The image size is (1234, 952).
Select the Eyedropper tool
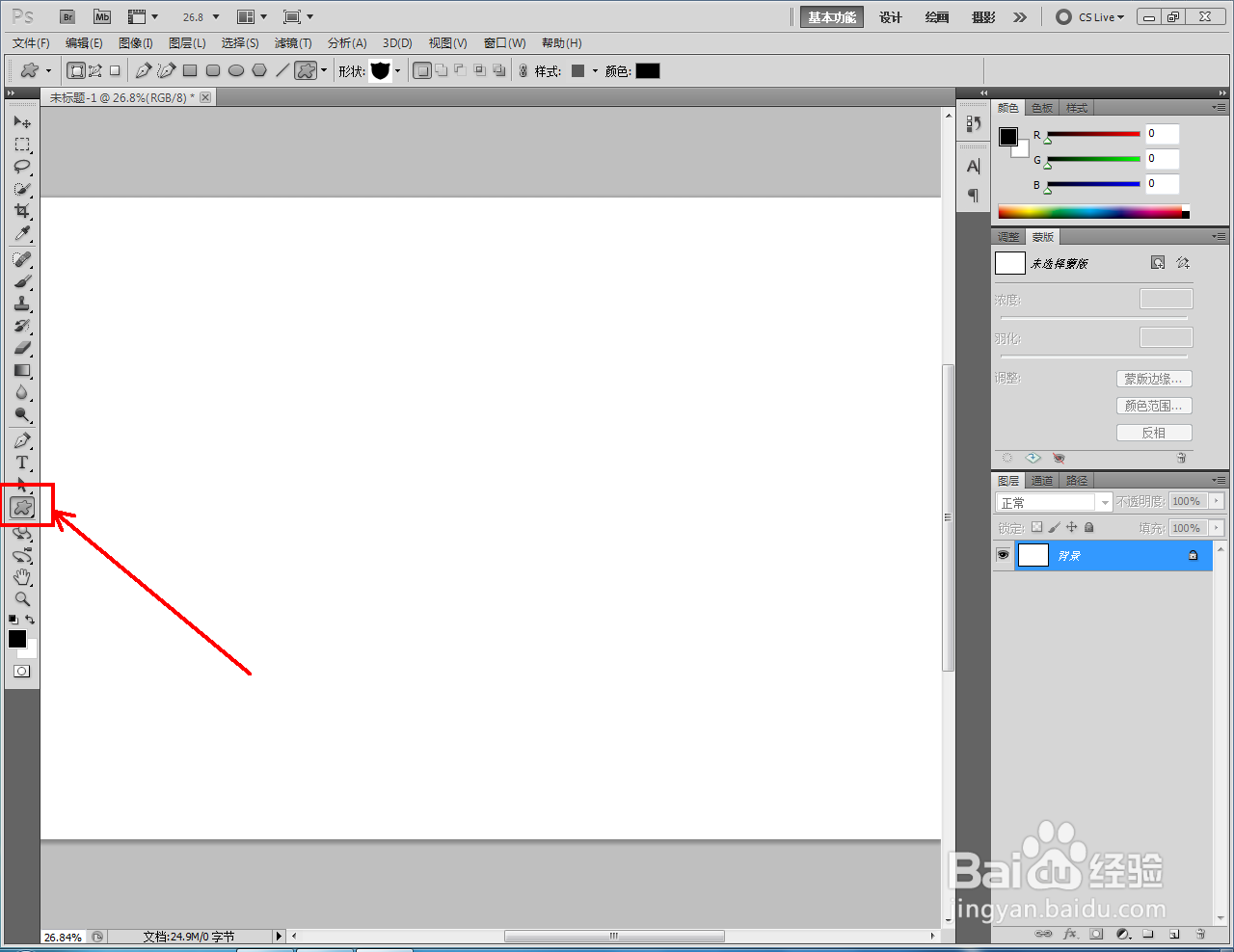click(x=22, y=233)
